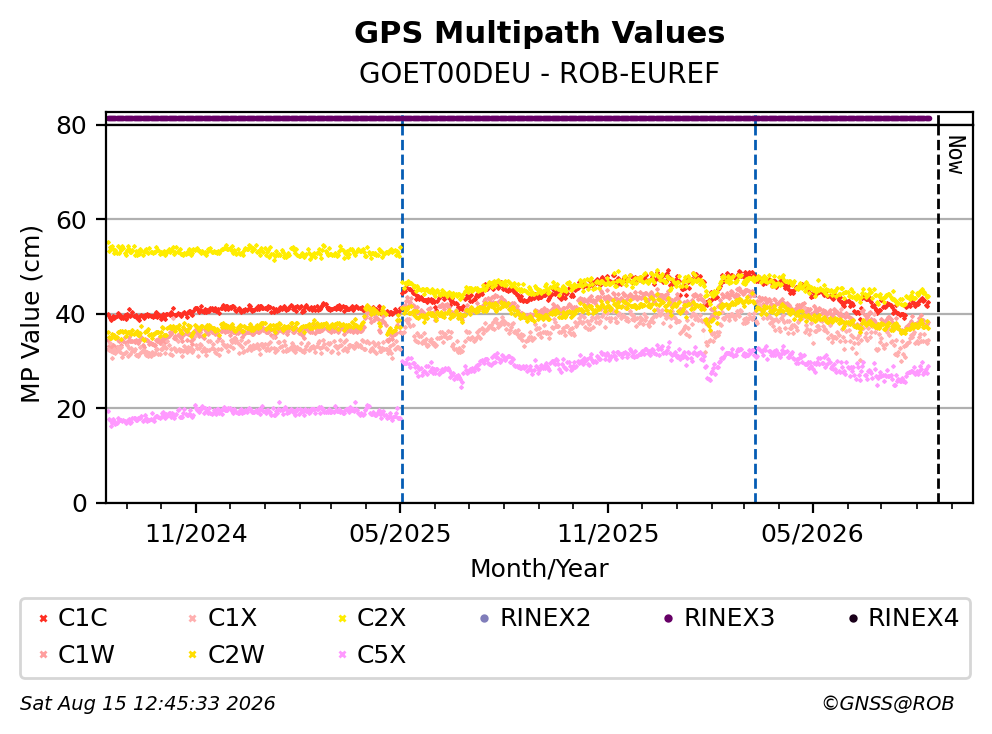Click the magenta C5X legend marker

pos(344,655)
